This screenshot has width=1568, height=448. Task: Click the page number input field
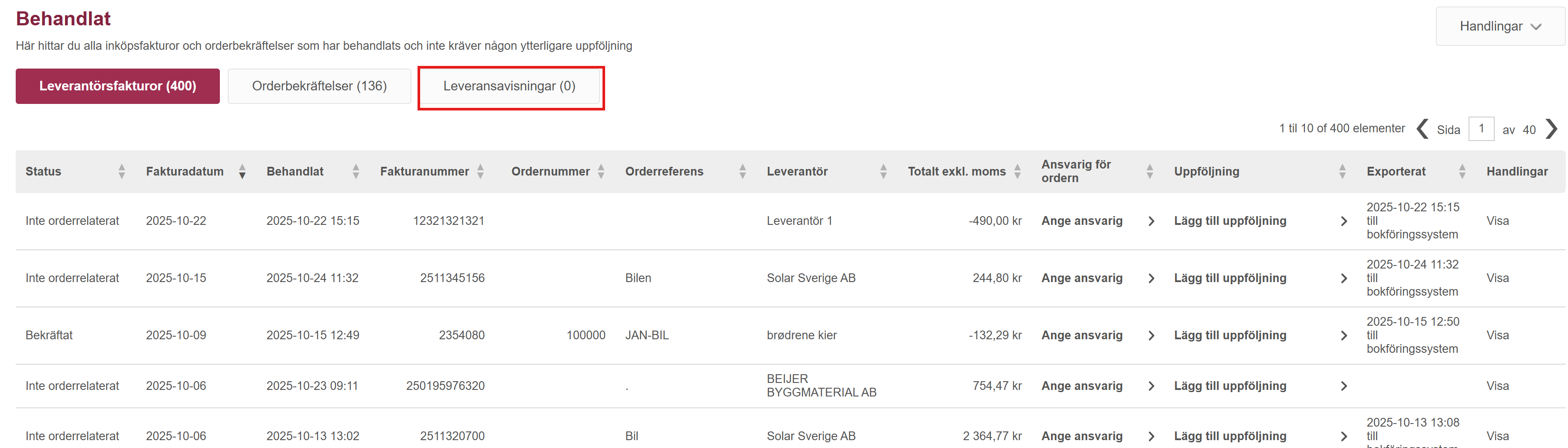pyautogui.click(x=1481, y=129)
